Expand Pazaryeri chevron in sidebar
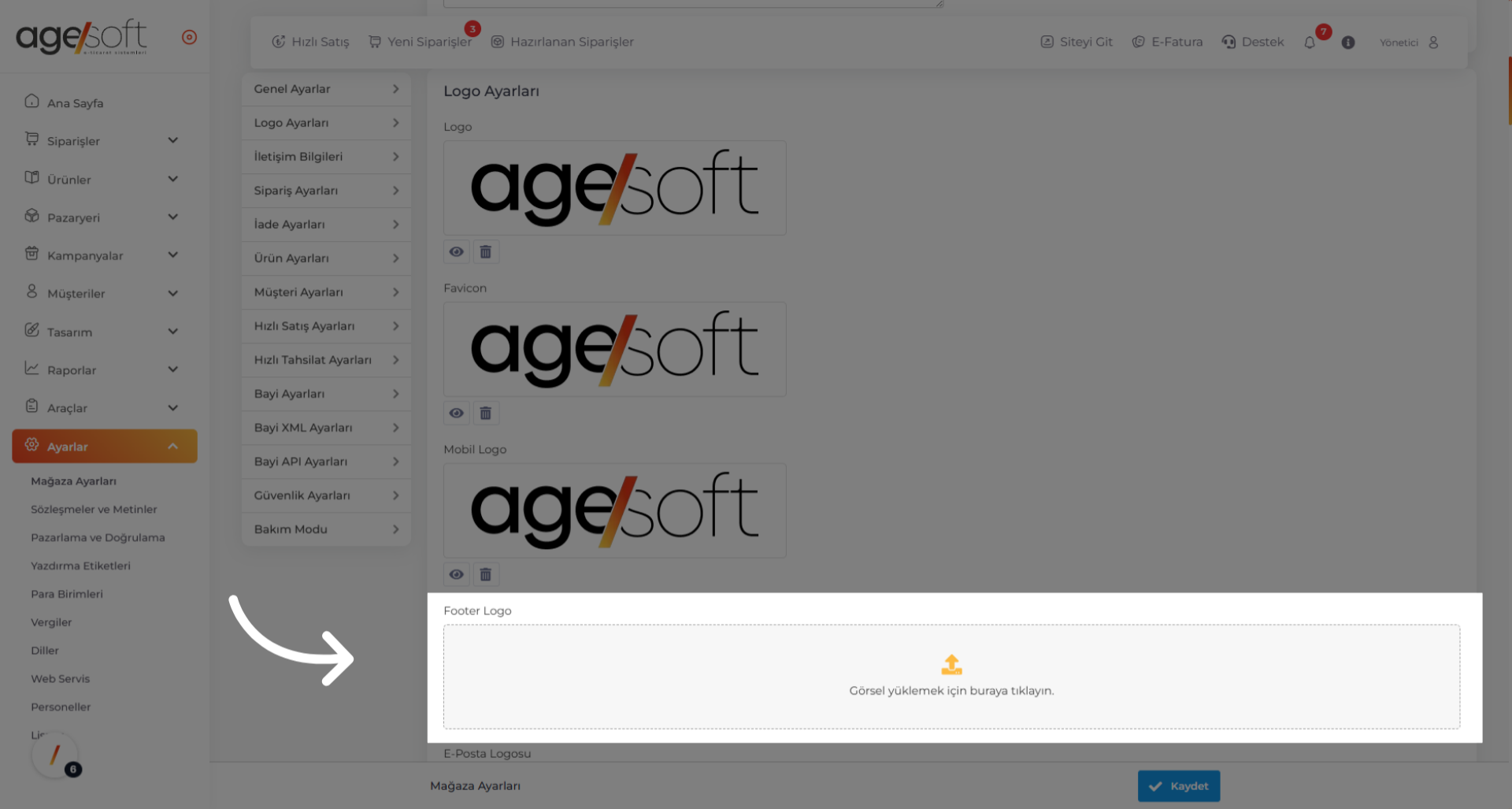 pyautogui.click(x=173, y=217)
